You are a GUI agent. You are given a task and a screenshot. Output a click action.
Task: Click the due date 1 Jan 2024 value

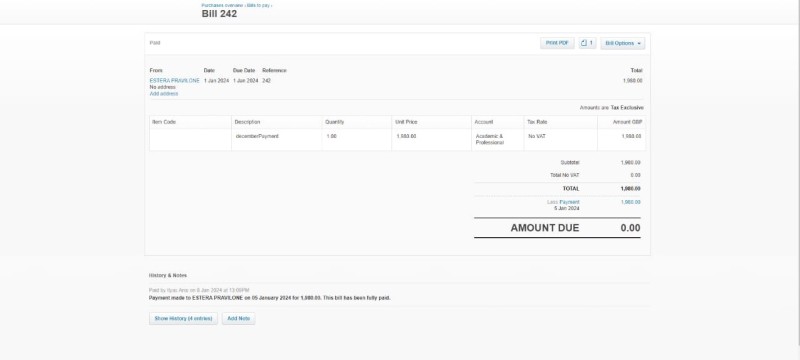click(245, 81)
